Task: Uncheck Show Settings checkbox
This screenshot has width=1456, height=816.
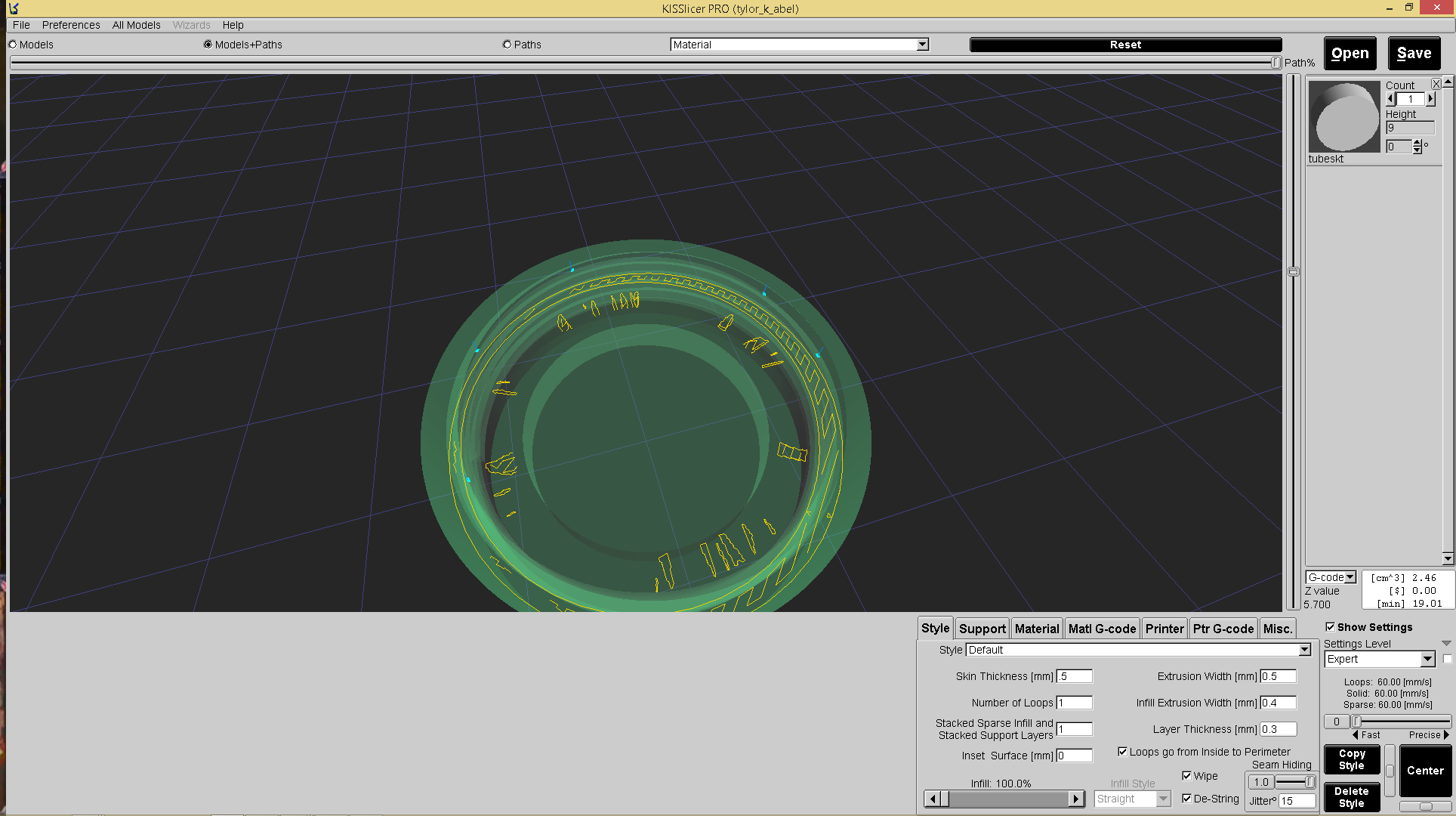Action: coord(1330,627)
